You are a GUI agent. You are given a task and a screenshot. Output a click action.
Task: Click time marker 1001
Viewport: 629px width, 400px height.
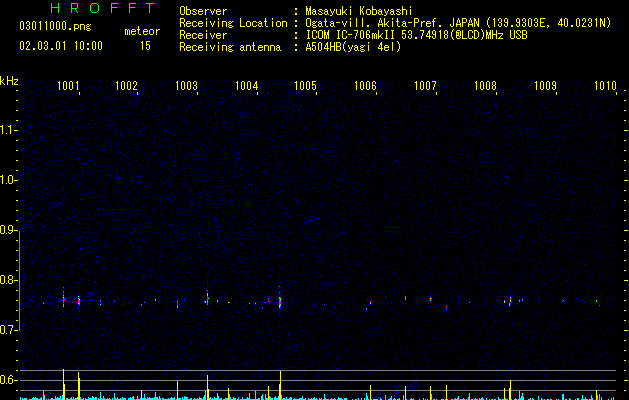click(x=68, y=86)
